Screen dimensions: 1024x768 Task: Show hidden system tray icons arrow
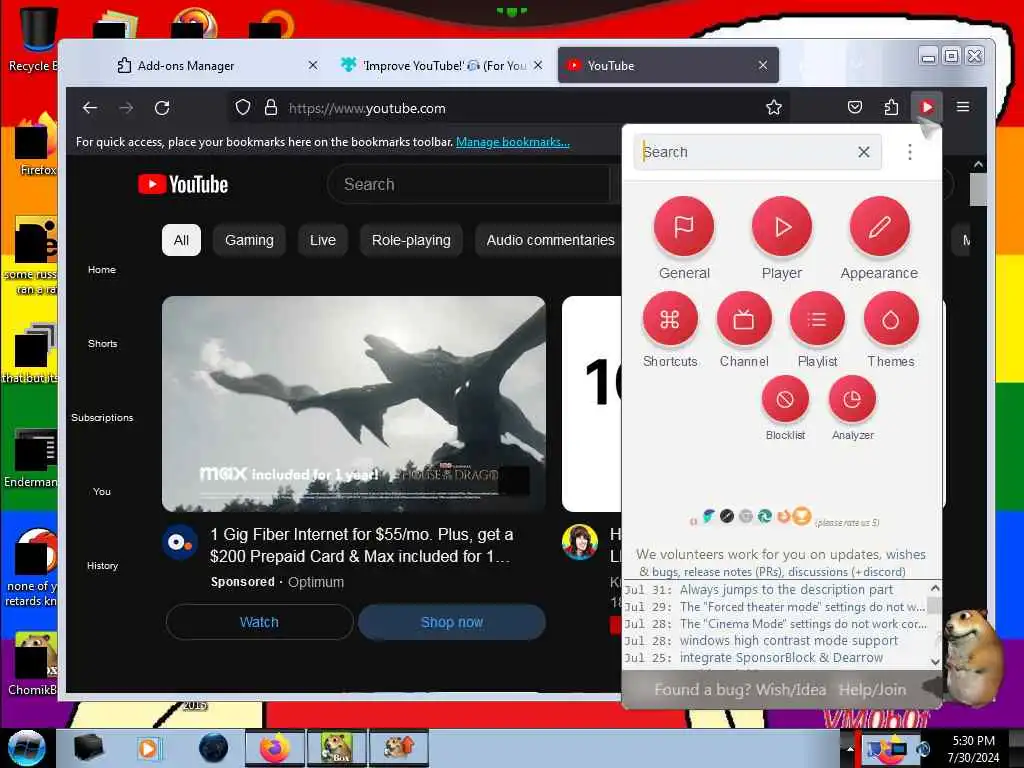coord(850,748)
